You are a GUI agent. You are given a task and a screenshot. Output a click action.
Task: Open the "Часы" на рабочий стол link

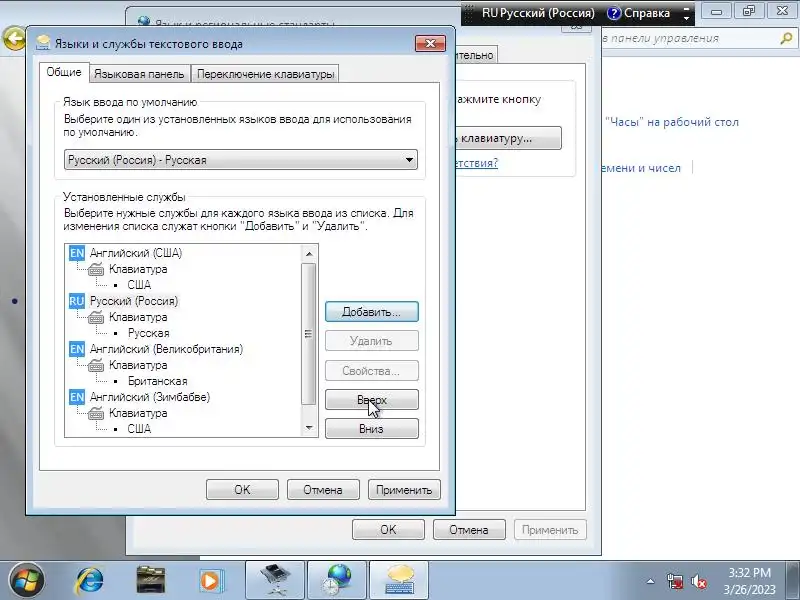(x=671, y=122)
